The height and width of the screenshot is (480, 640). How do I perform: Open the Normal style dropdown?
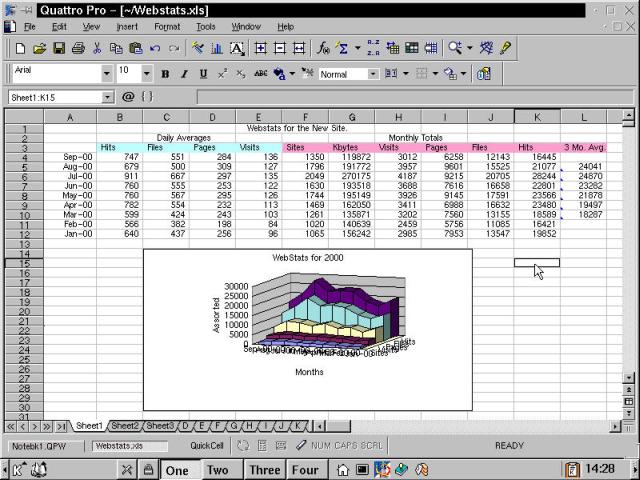click(373, 74)
